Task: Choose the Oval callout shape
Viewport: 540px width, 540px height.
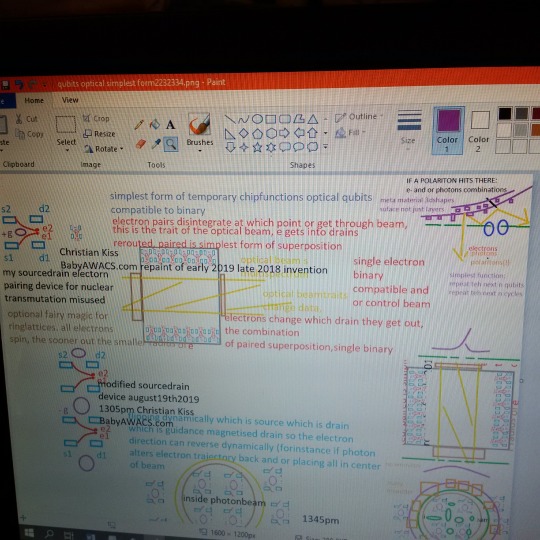Action: 299,147
